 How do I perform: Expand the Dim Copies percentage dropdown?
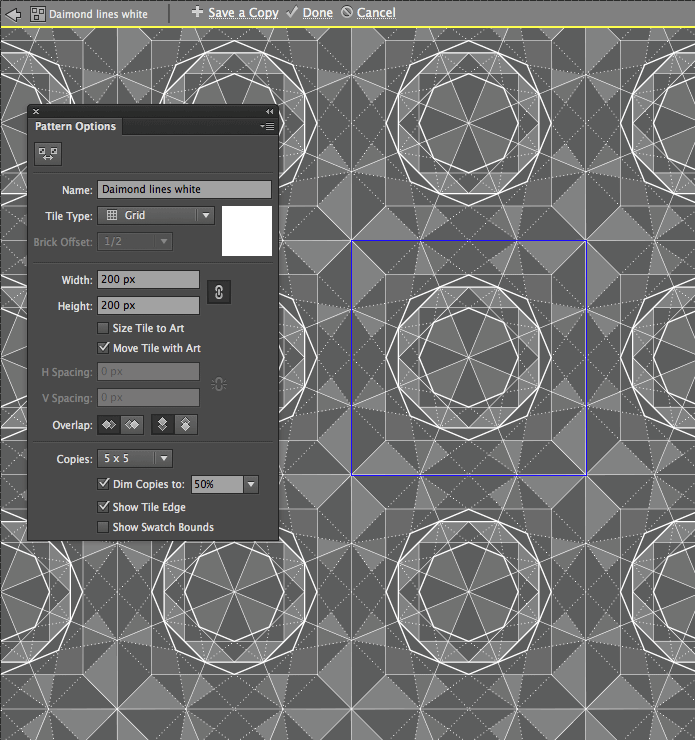(251, 484)
